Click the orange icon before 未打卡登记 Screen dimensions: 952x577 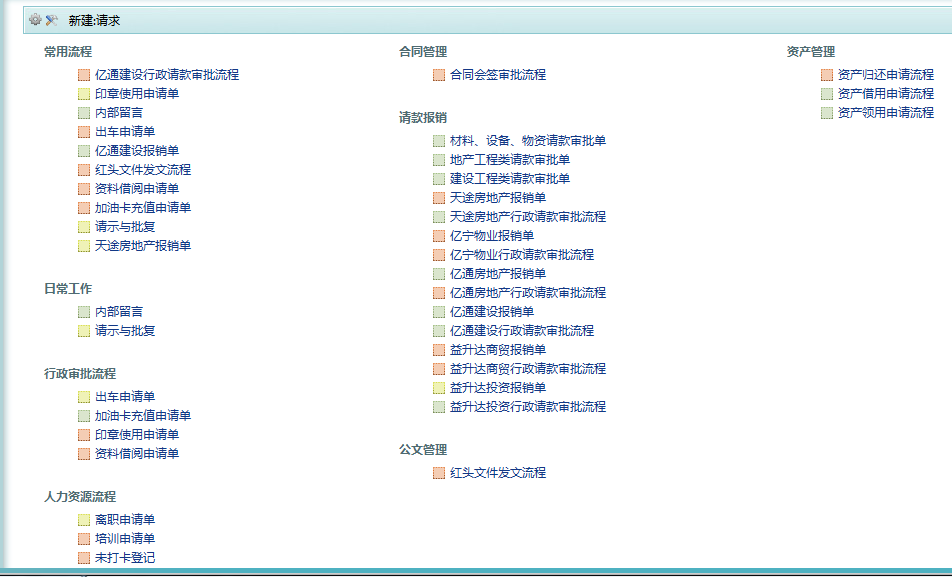click(x=84, y=558)
